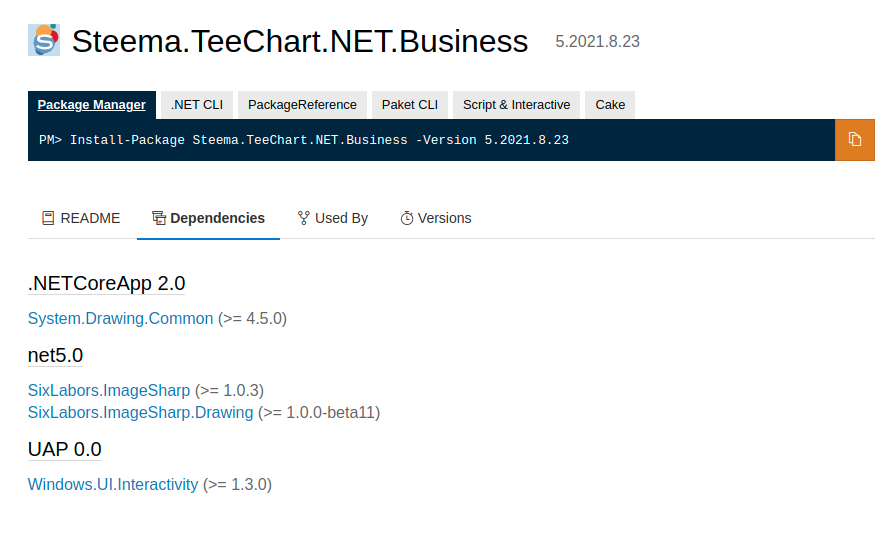889x556 pixels.
Task: Click the UAP 0.0 framework heading
Action: pyautogui.click(x=65, y=449)
